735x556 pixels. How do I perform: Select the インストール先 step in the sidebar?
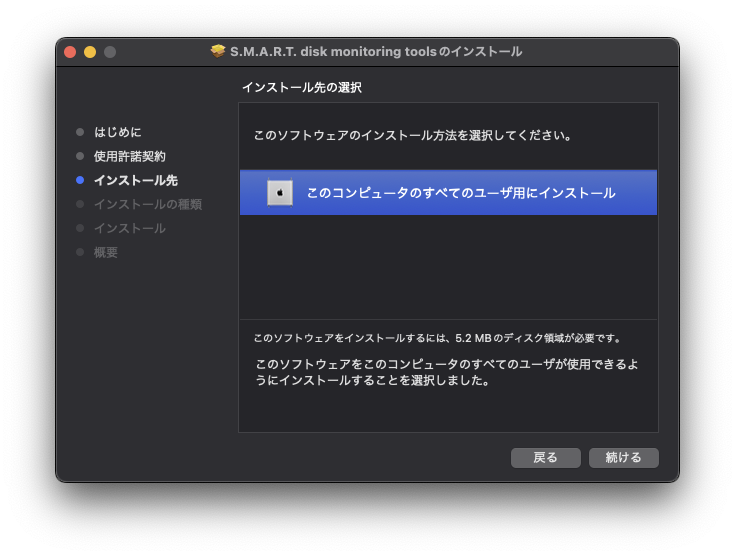135,180
